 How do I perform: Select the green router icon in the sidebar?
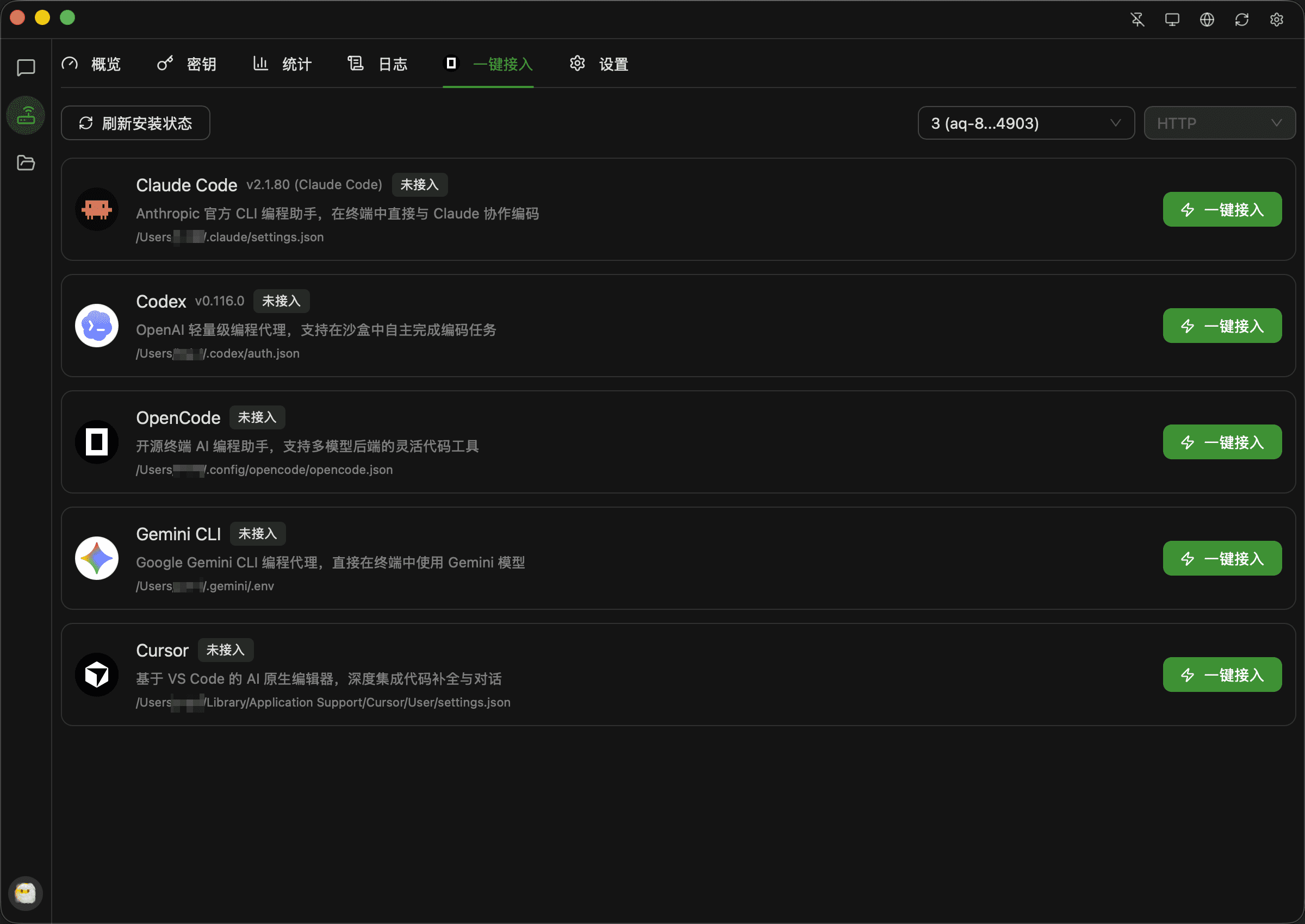point(25,115)
